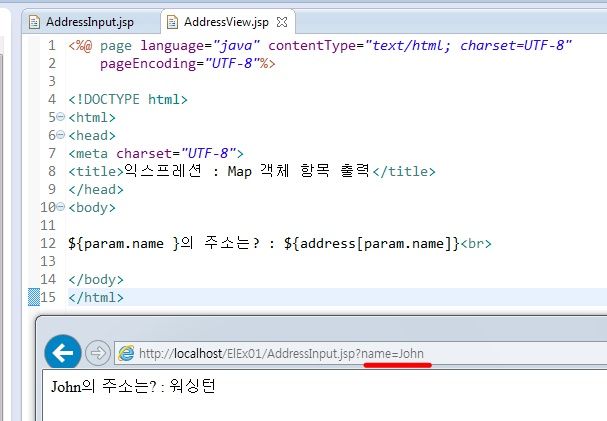The image size is (607, 421).
Task: Click the </body> closing tag
Action: tap(96, 279)
